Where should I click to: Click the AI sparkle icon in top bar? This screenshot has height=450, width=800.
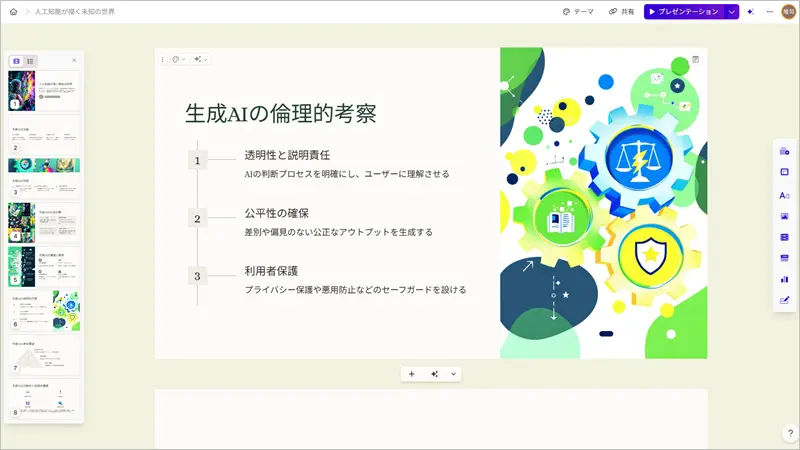click(750, 12)
